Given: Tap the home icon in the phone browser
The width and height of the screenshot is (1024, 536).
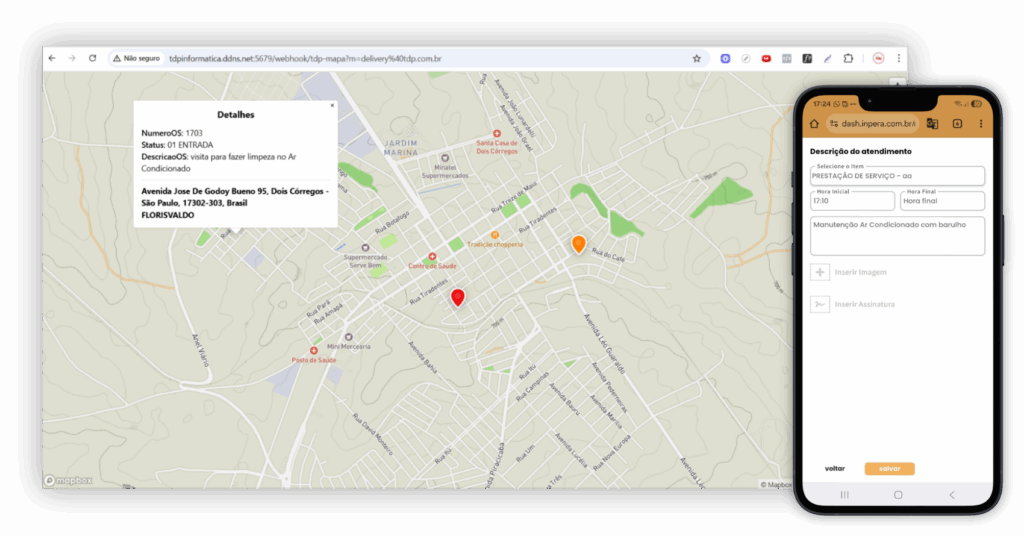Looking at the screenshot, I should click(x=814, y=124).
